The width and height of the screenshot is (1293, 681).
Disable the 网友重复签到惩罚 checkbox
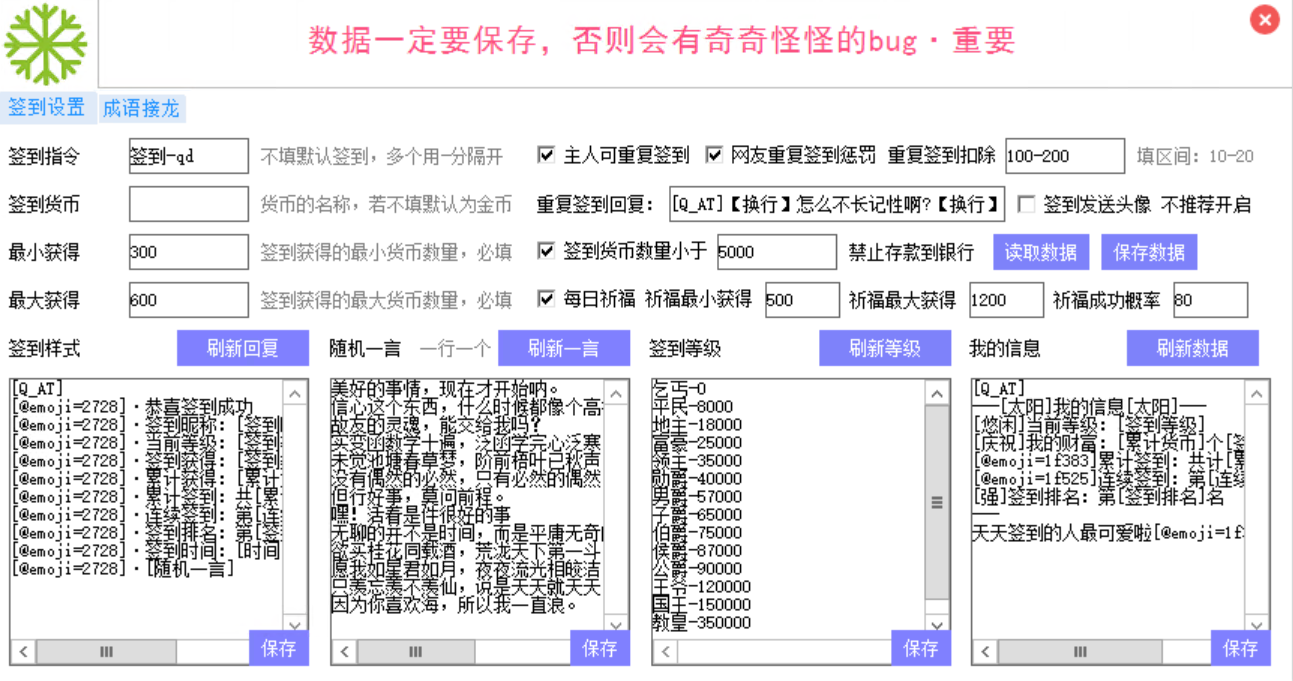714,155
